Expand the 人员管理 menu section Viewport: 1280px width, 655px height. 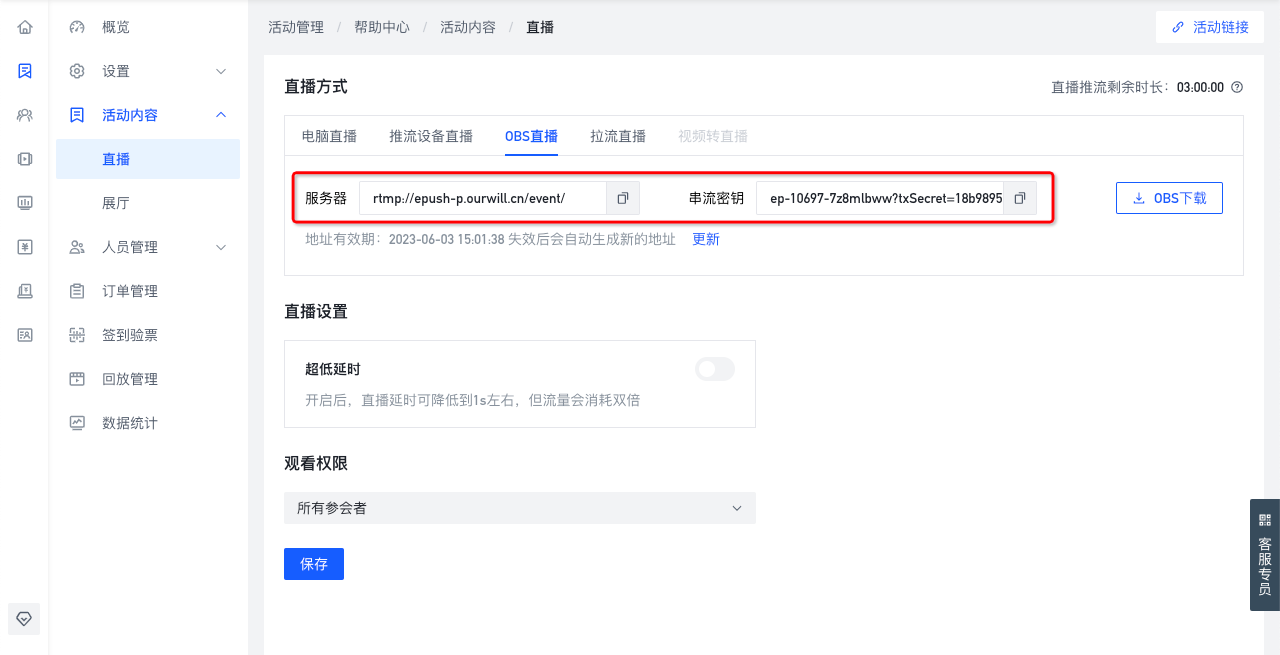point(148,247)
